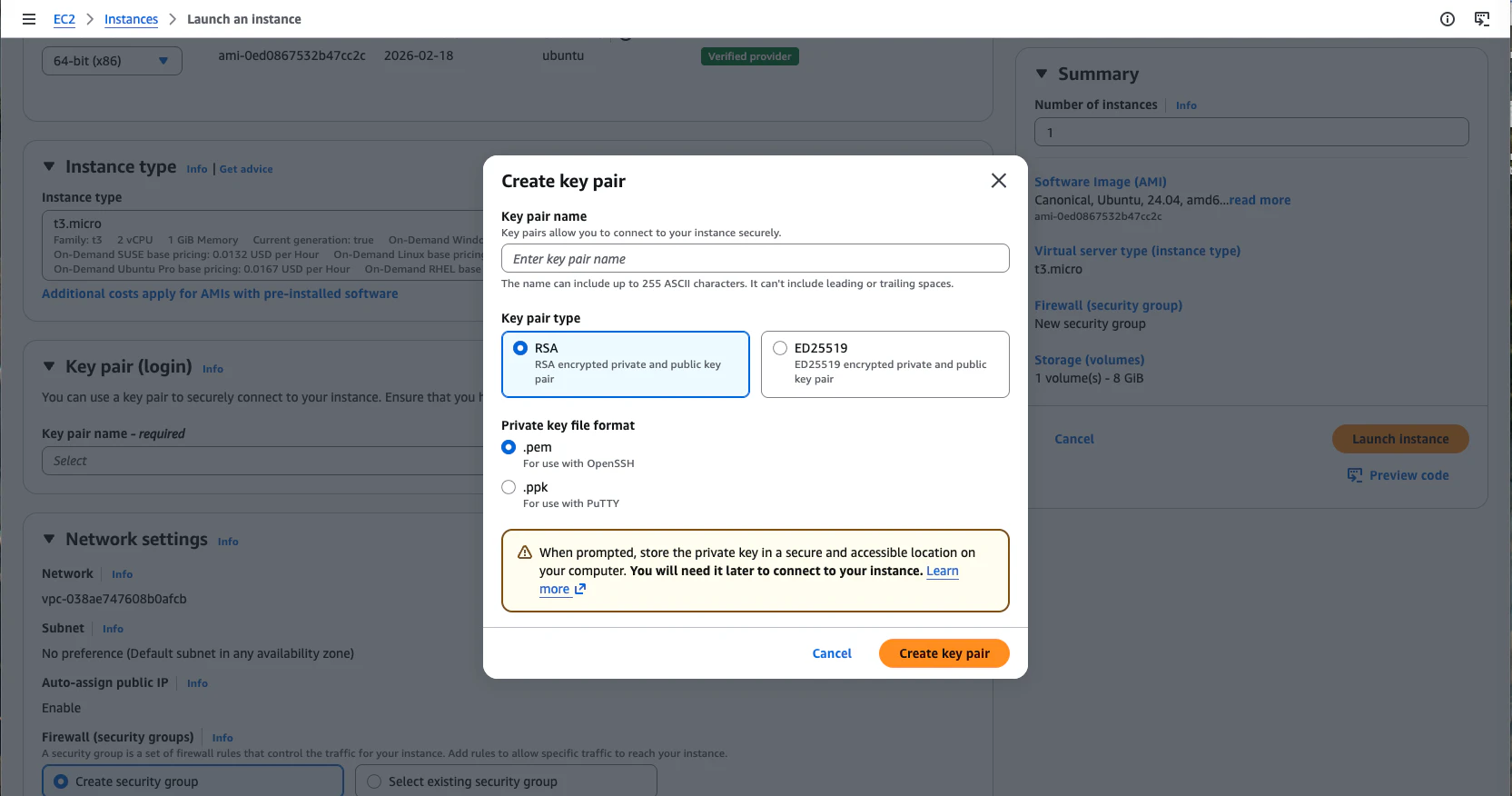The height and width of the screenshot is (796, 1512).
Task: Open the t3.micro instance type selector
Action: coord(263,245)
